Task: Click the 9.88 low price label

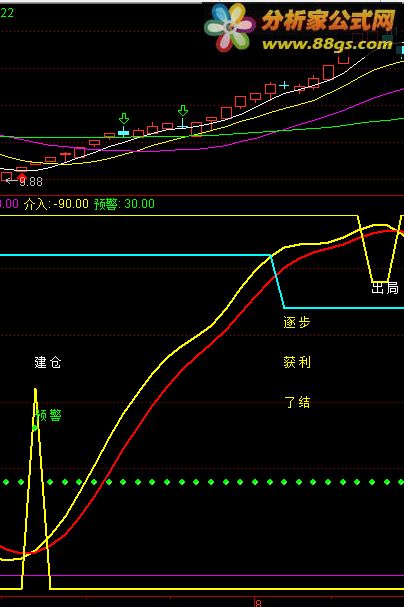Action: (x=31, y=182)
